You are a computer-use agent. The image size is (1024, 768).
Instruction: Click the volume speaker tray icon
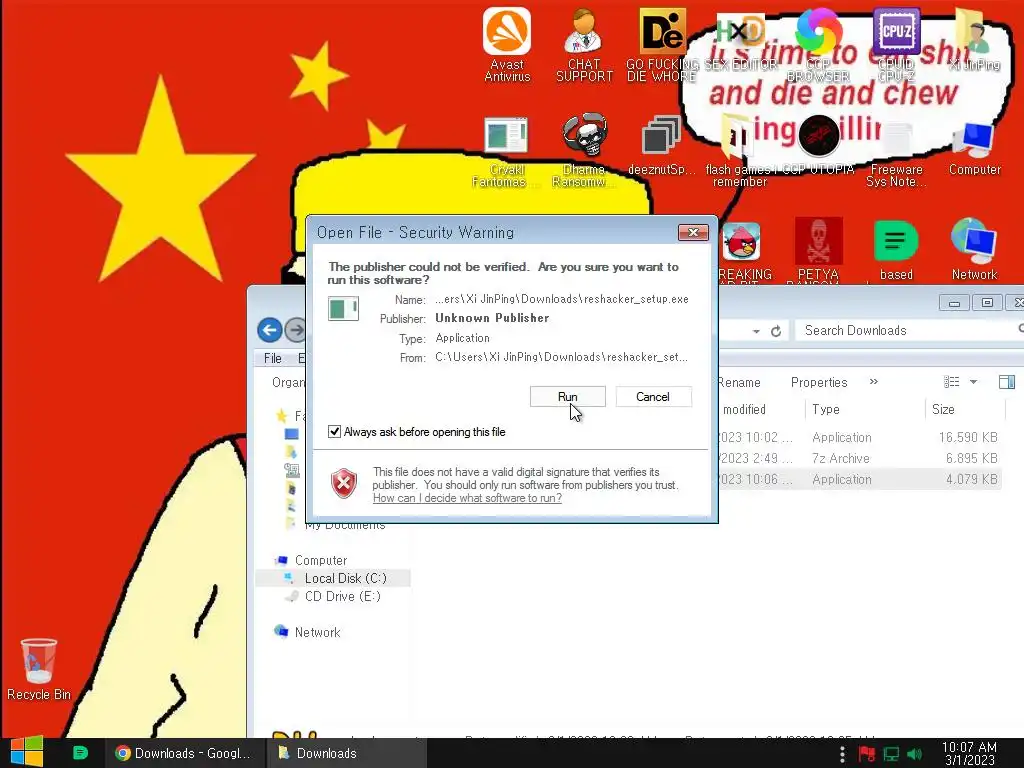pyautogui.click(x=915, y=754)
